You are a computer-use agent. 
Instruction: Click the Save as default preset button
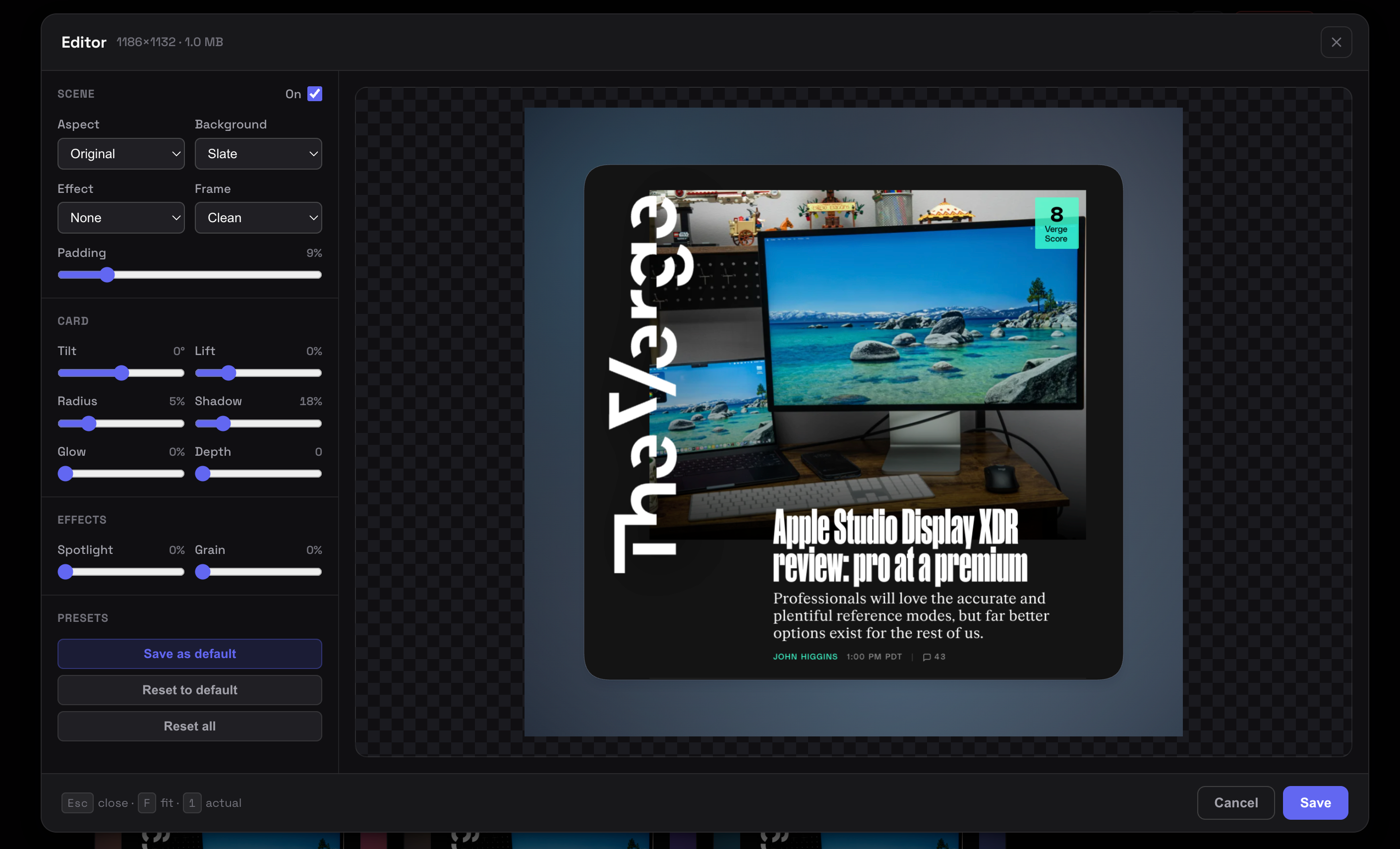[190, 654]
